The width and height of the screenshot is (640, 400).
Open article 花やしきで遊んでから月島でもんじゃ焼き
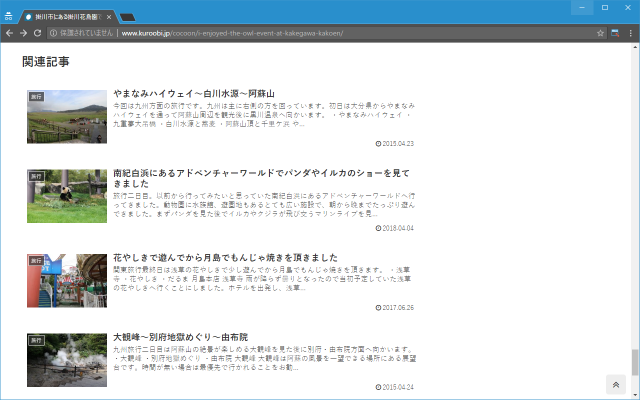pyautogui.click(x=225, y=258)
